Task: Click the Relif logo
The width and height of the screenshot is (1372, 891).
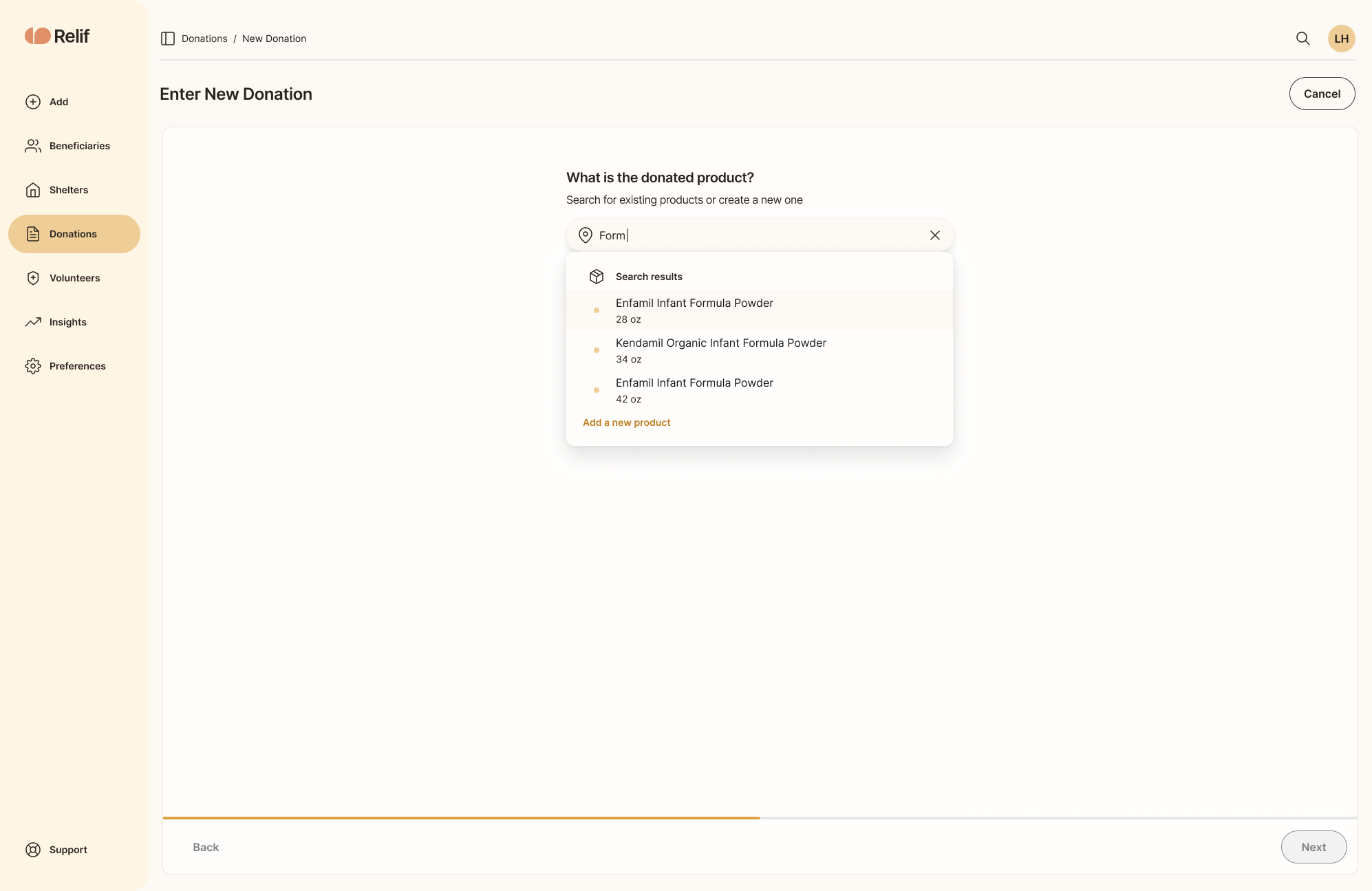Action: (57, 36)
